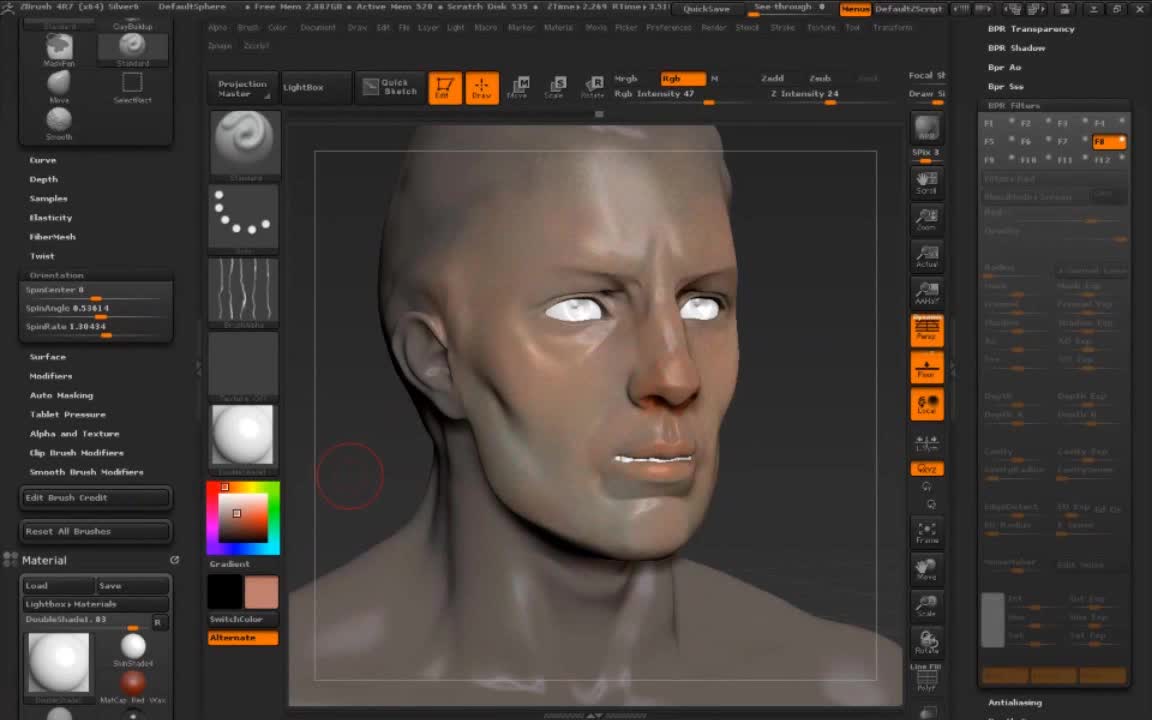Run a BPR render
1152x720 pixels.
pyautogui.click(x=926, y=128)
